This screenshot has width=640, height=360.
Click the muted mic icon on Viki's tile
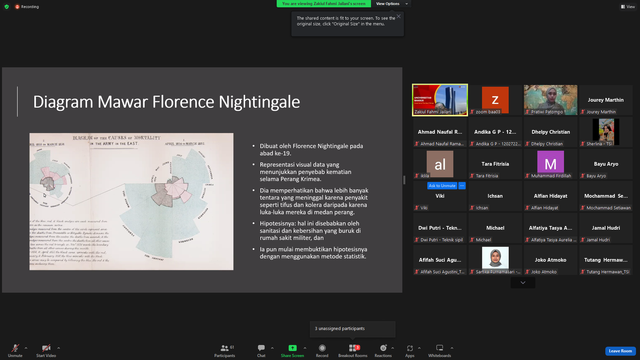(417, 208)
